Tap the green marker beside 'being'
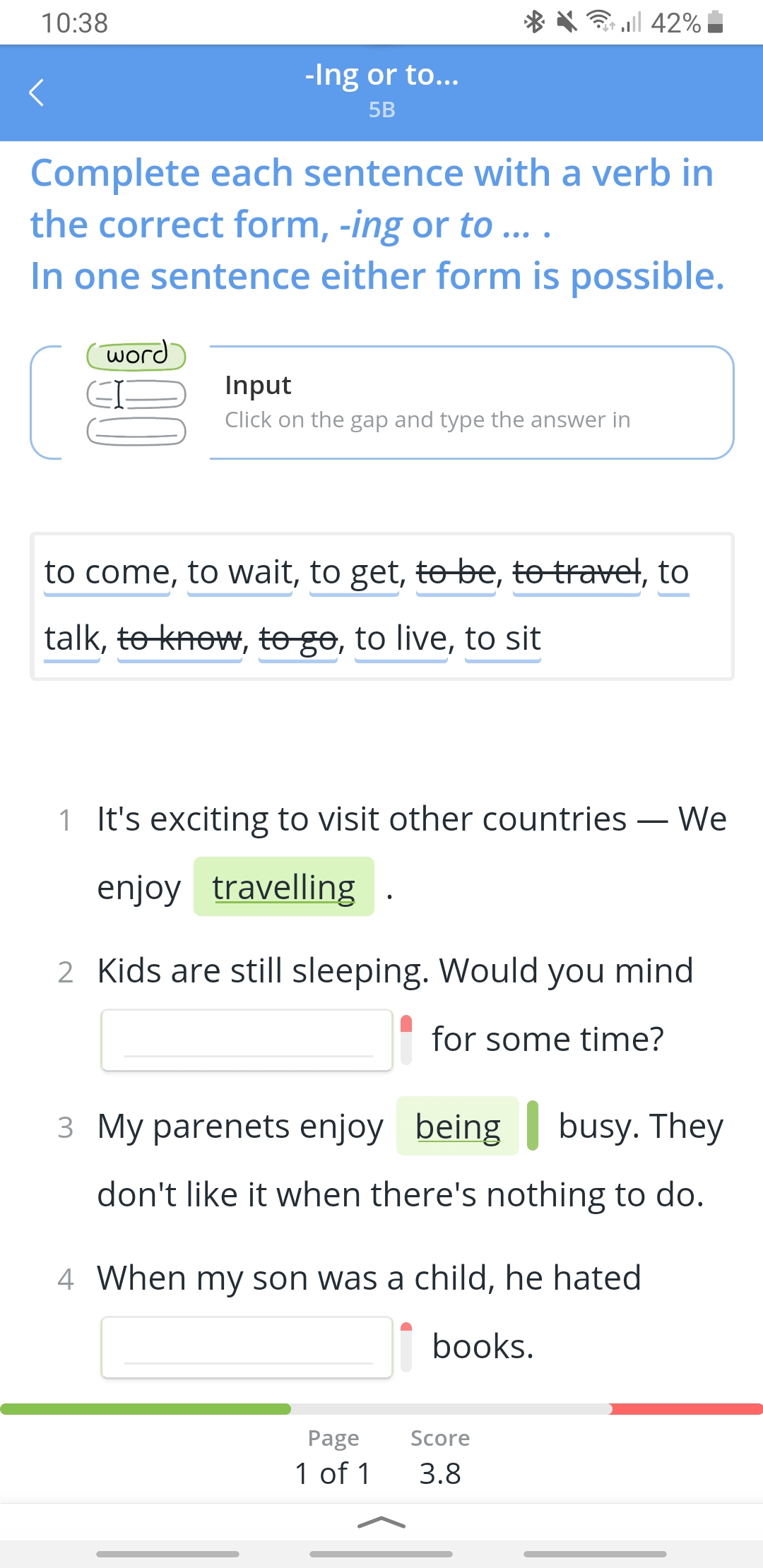 pyautogui.click(x=533, y=1126)
